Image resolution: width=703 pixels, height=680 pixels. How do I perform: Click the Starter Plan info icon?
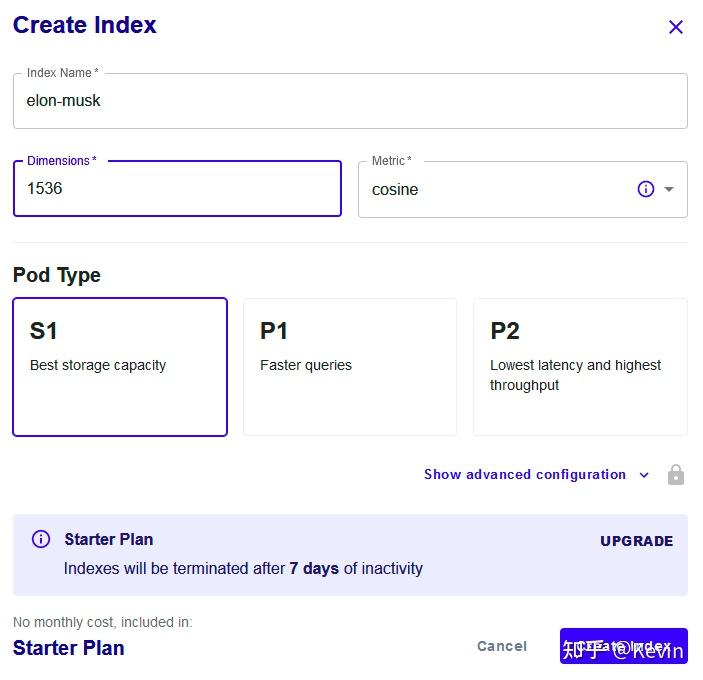coord(41,539)
